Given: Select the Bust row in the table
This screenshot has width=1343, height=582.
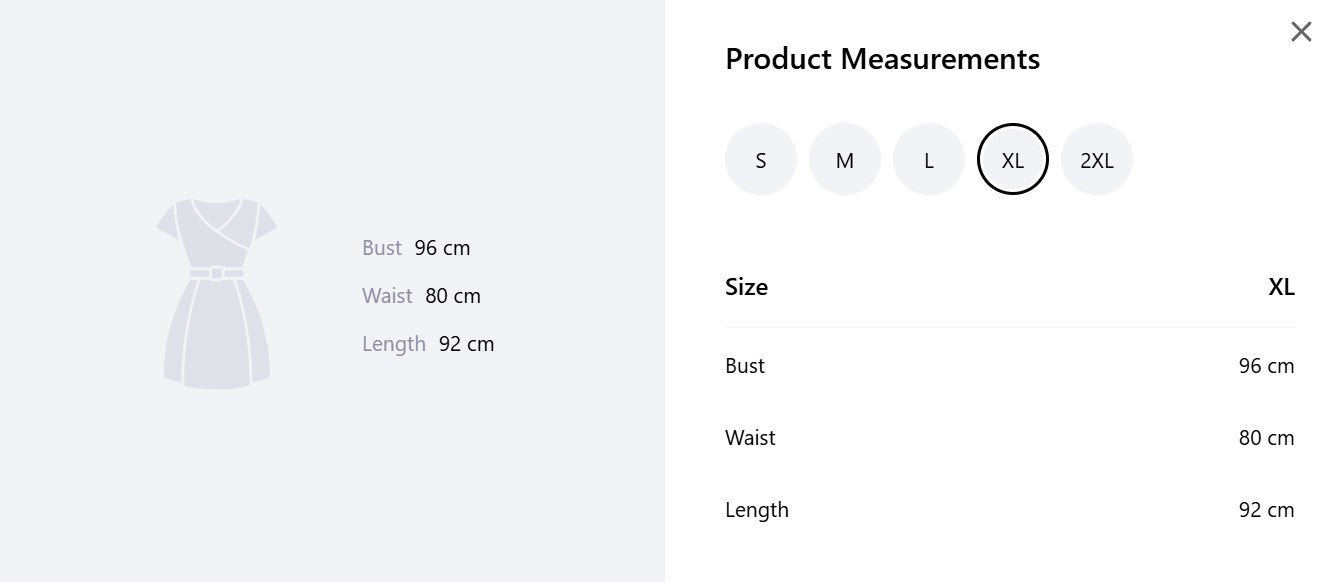Looking at the screenshot, I should (x=1010, y=366).
